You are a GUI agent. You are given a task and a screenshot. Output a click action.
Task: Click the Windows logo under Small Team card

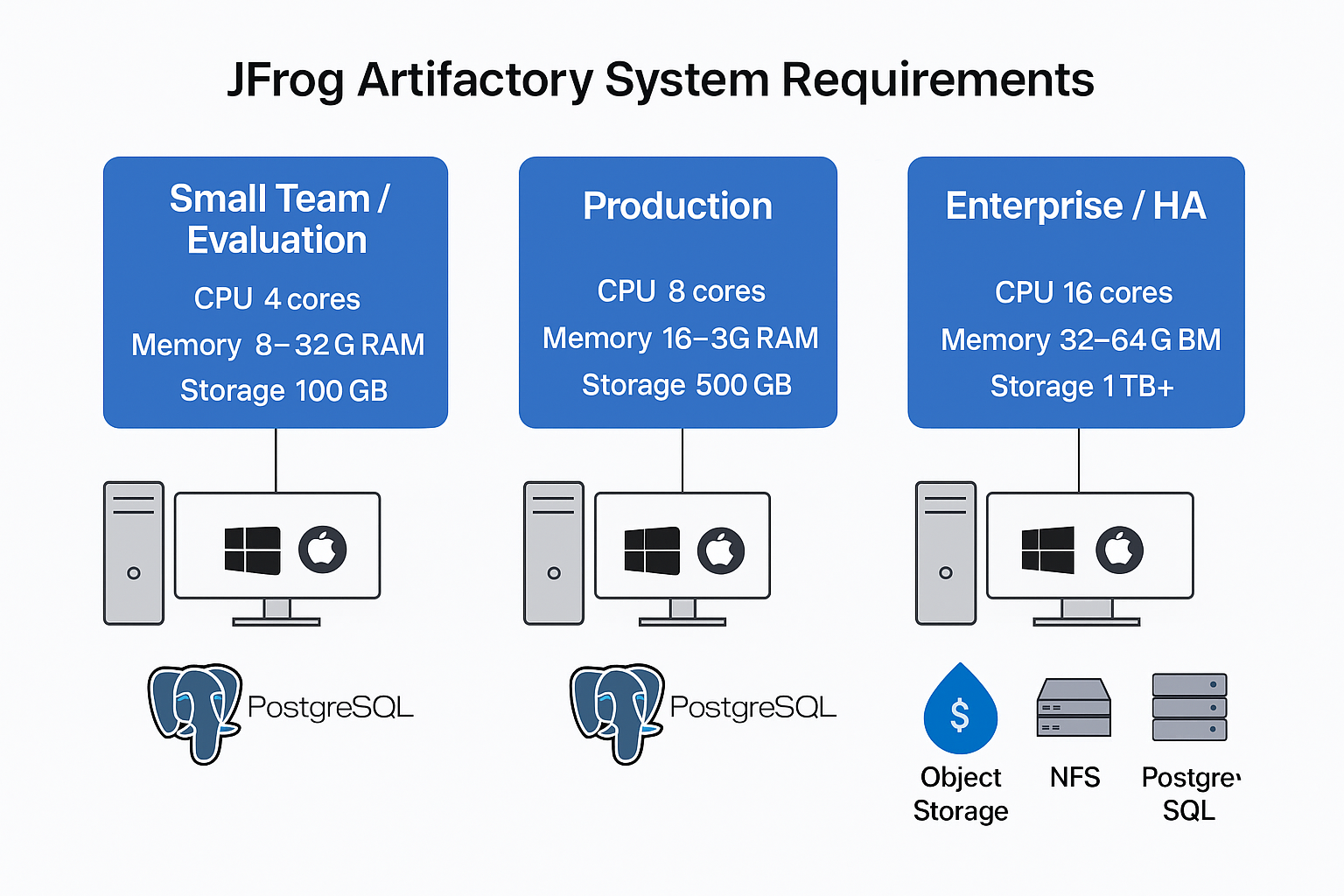252,550
